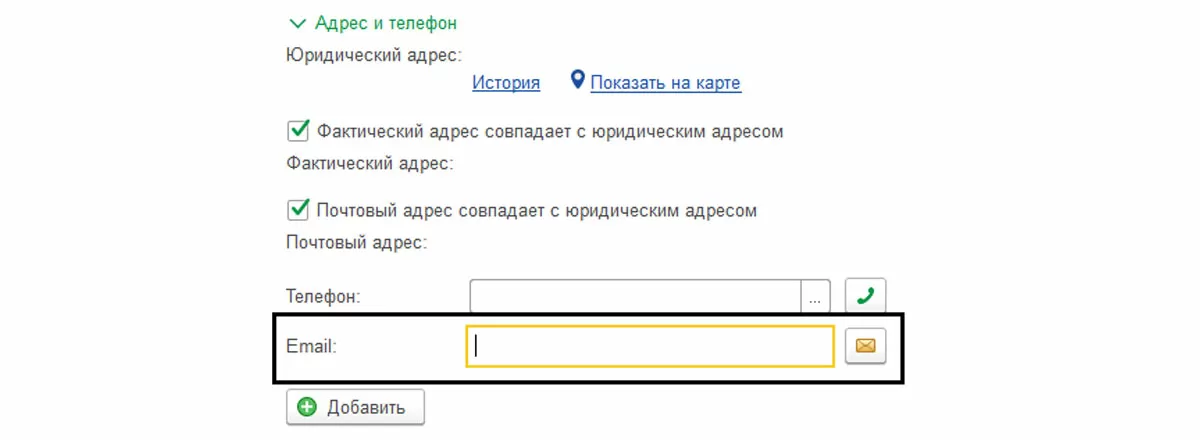The width and height of the screenshot is (1200, 440).
Task: Collapse the Адрес и телефон section chevron
Action: [x=296, y=22]
